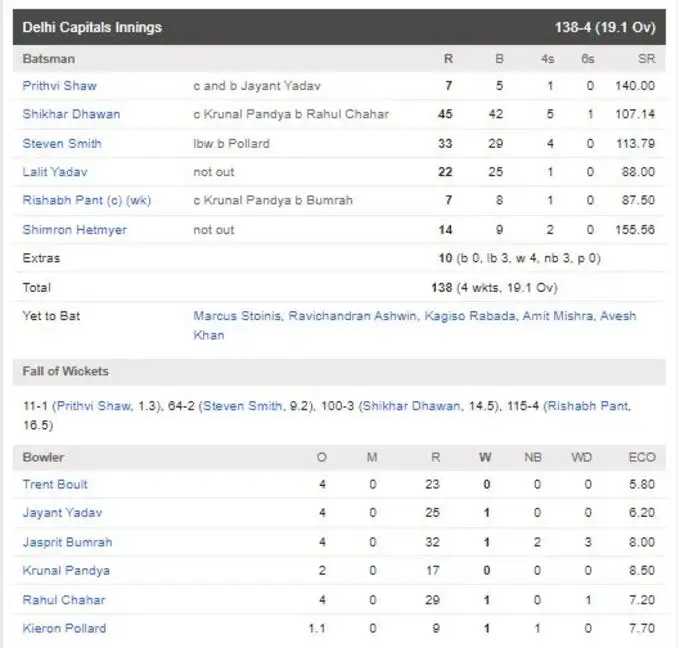680x648 pixels.
Task: Open Rishabh Pant (c) (wk) link
Action: coord(87,201)
